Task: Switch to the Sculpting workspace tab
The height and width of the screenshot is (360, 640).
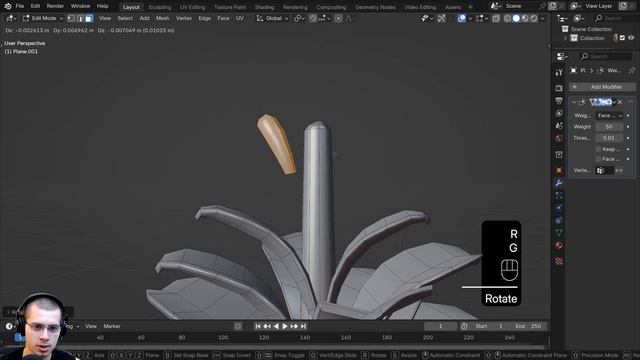Action: 160,7
